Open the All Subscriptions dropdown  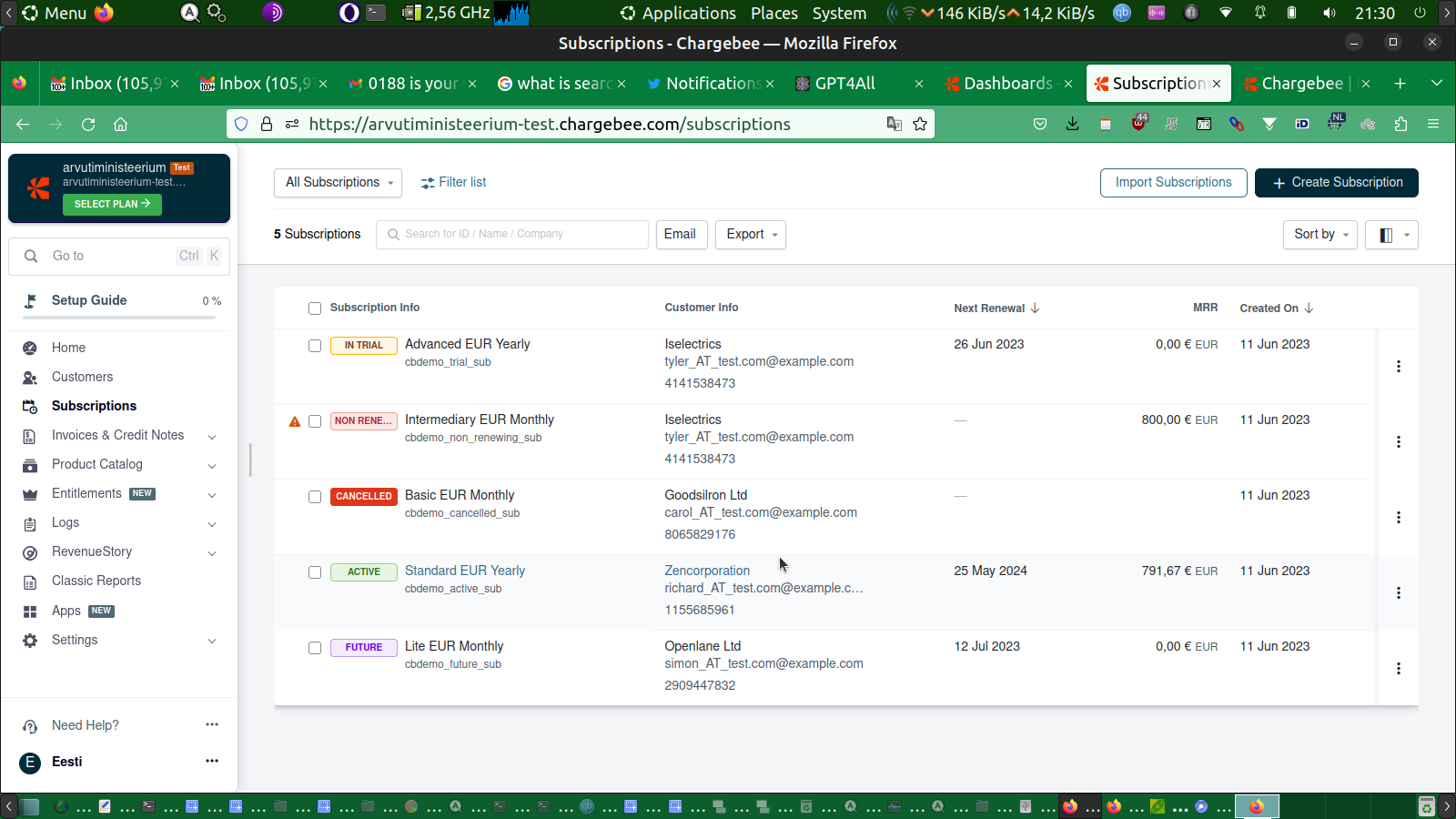pyautogui.click(x=338, y=183)
